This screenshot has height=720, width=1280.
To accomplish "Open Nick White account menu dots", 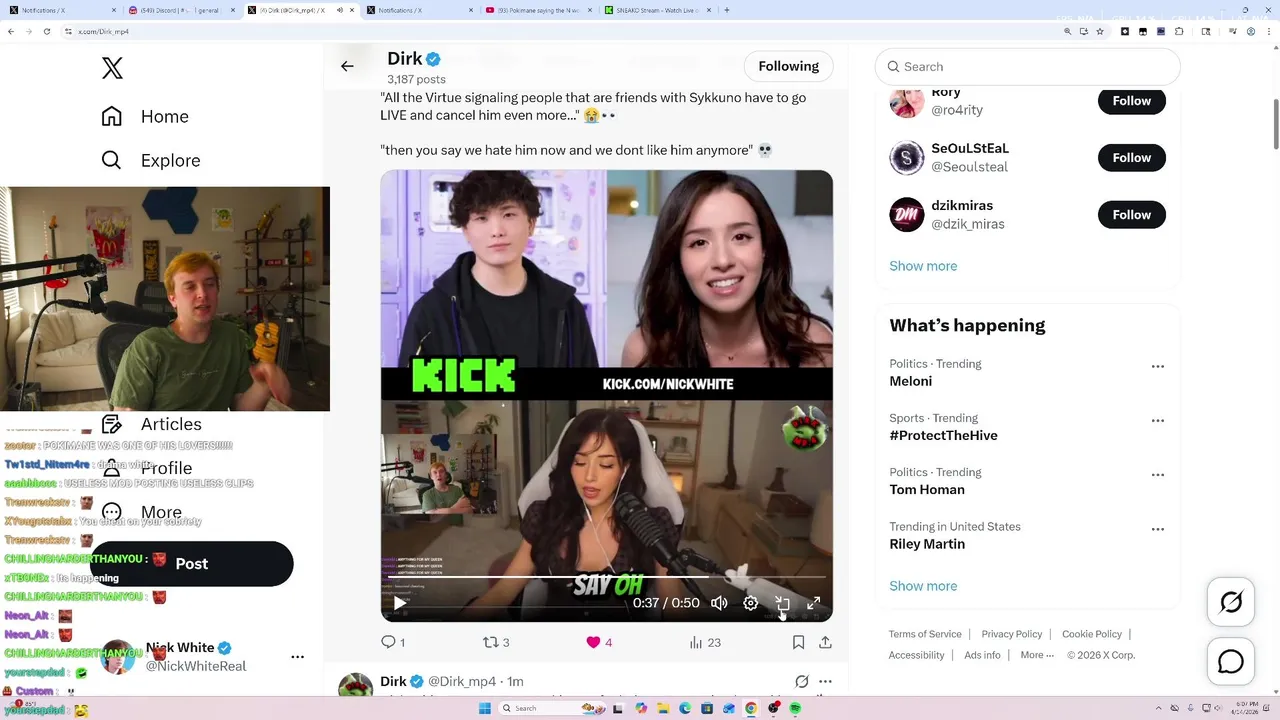I will 297,657.
